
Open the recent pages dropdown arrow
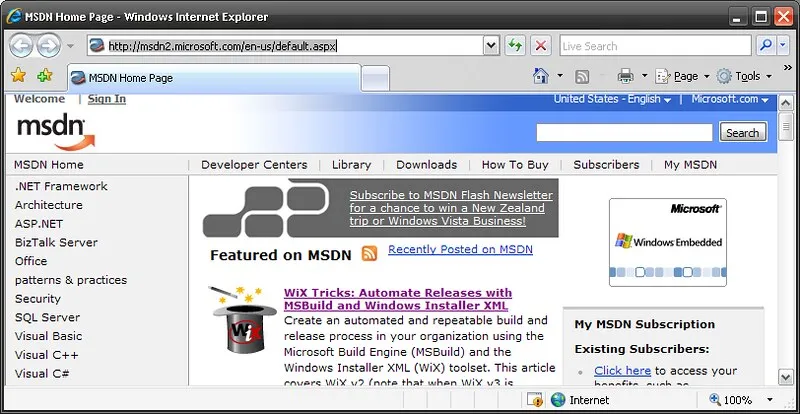[x=70, y=46]
